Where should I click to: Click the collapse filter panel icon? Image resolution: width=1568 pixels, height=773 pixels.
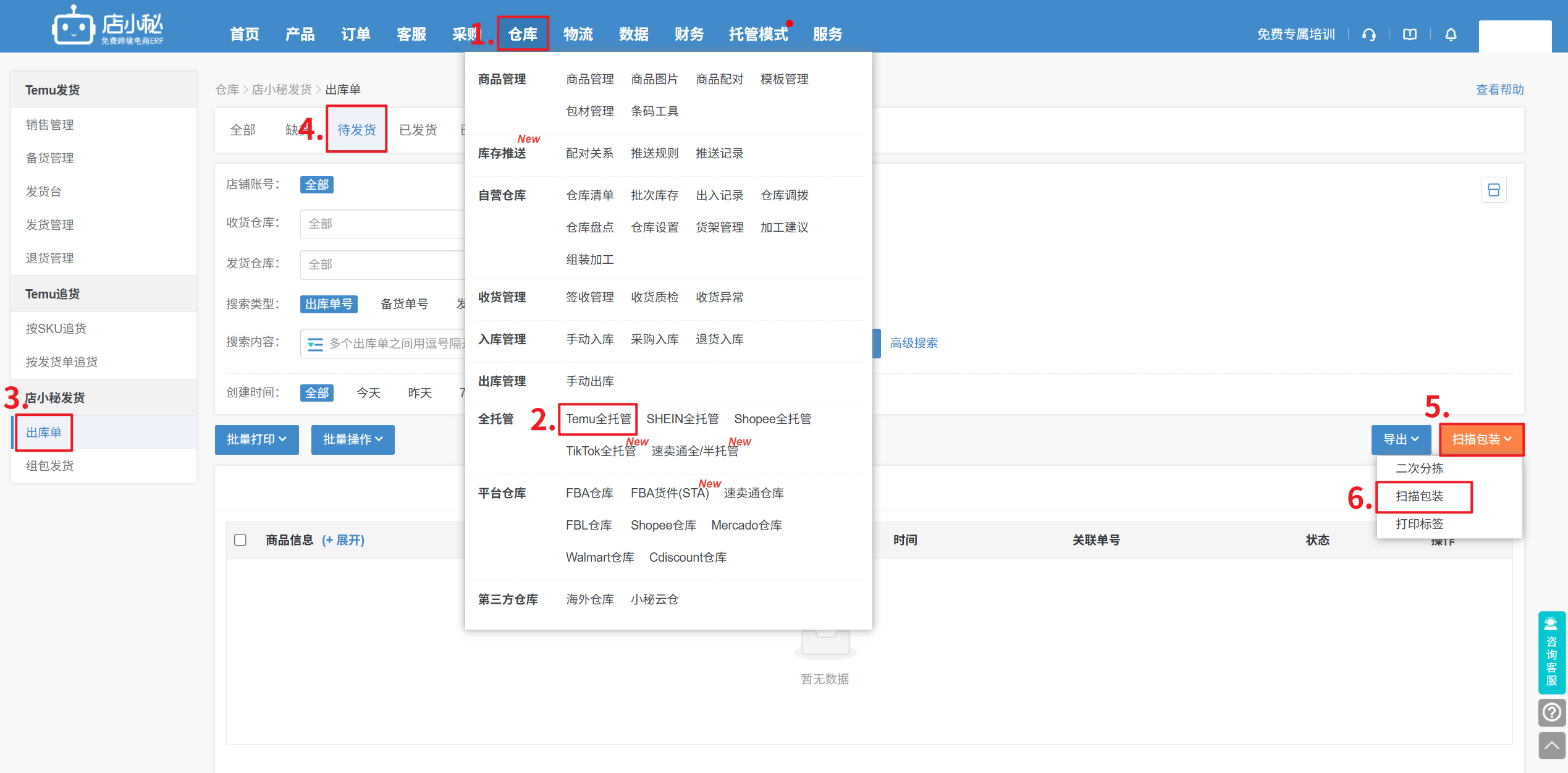click(1494, 190)
